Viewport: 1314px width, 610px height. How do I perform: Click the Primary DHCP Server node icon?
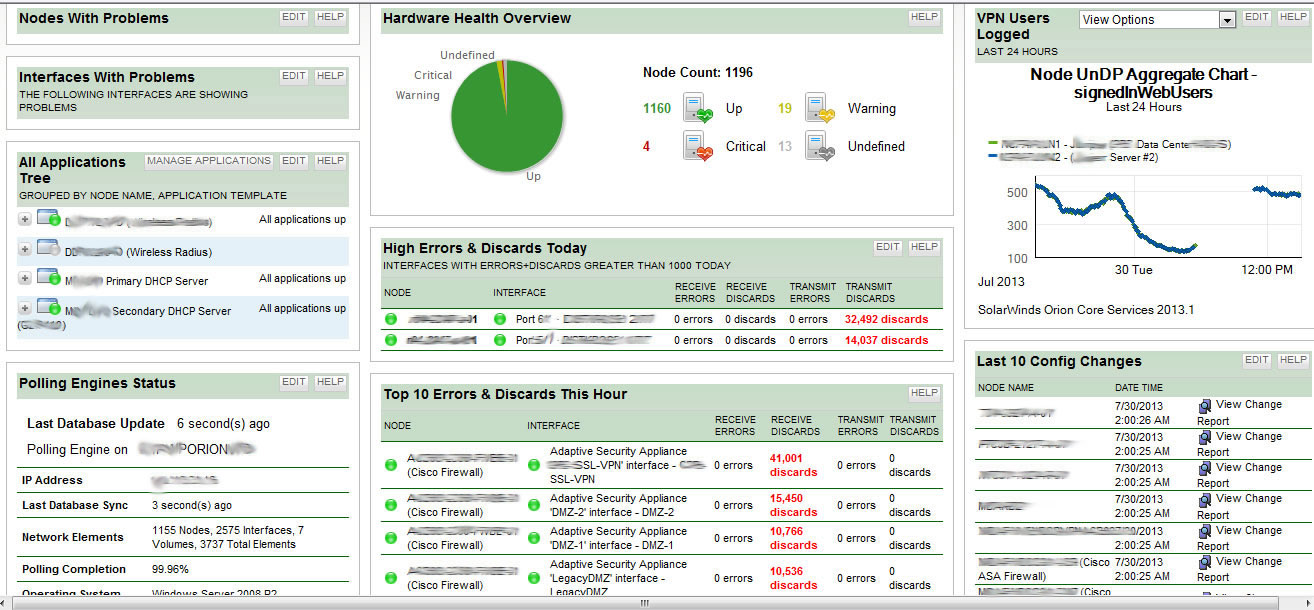(49, 277)
